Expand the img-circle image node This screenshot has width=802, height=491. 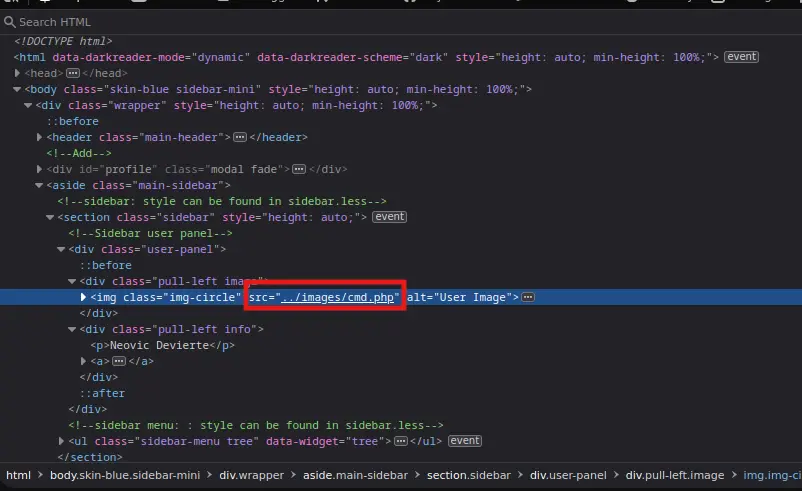[84, 297]
